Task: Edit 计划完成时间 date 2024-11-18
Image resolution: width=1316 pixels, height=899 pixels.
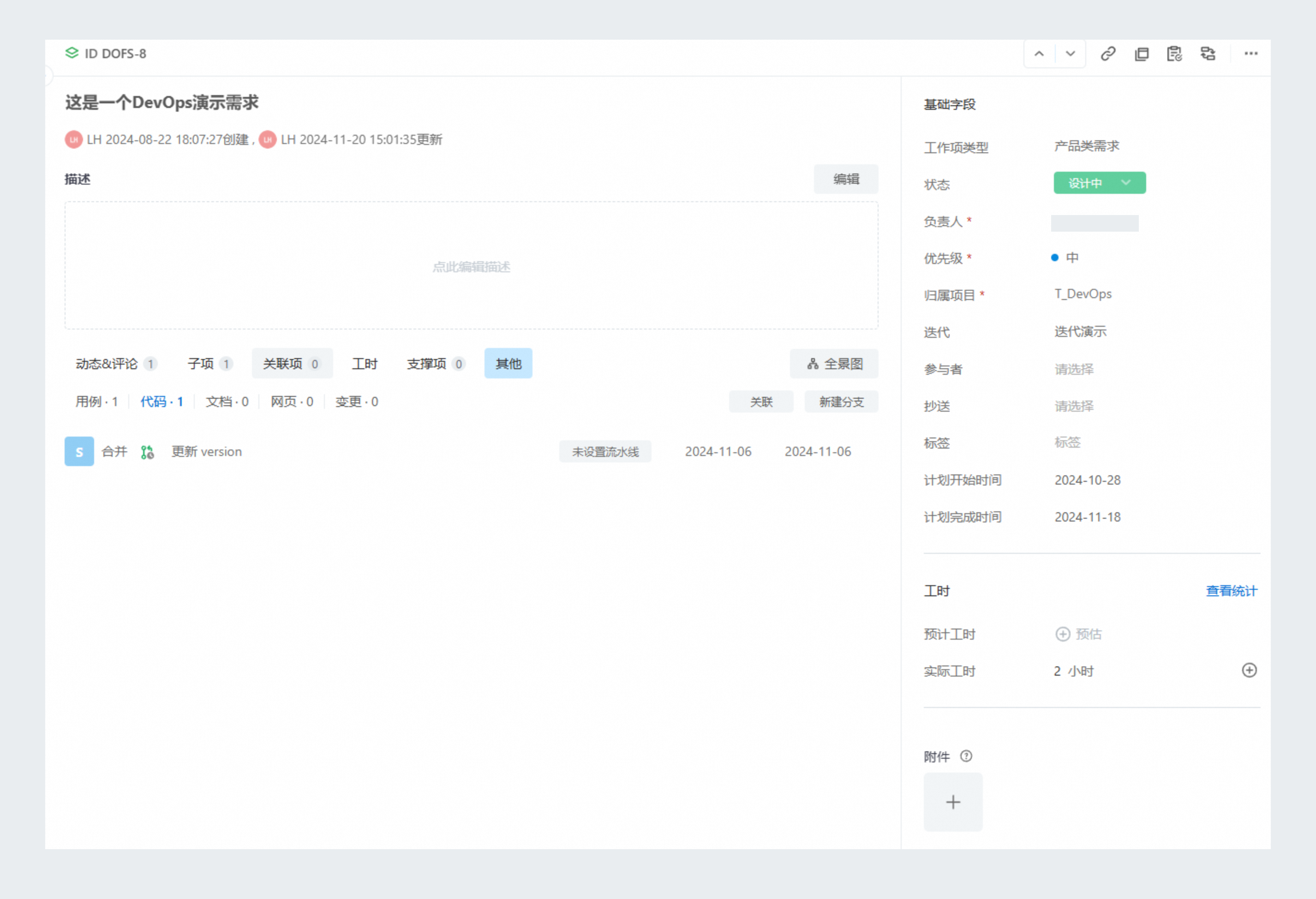Action: click(x=1087, y=517)
